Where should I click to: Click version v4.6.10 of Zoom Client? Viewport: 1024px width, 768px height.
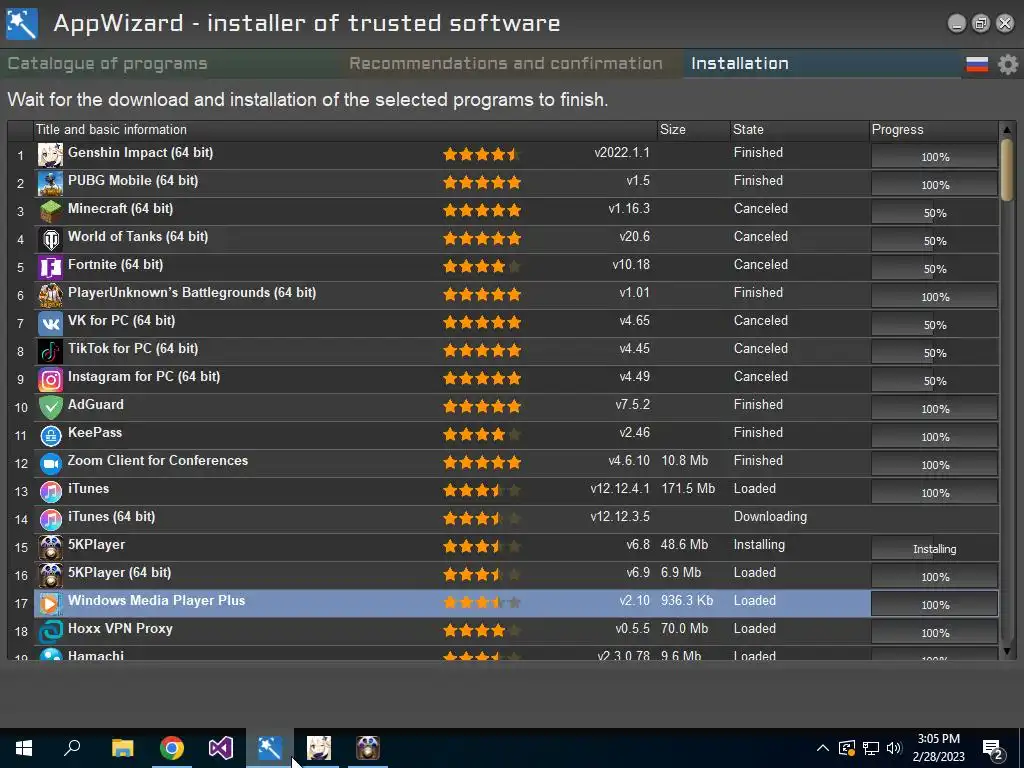tap(629, 460)
